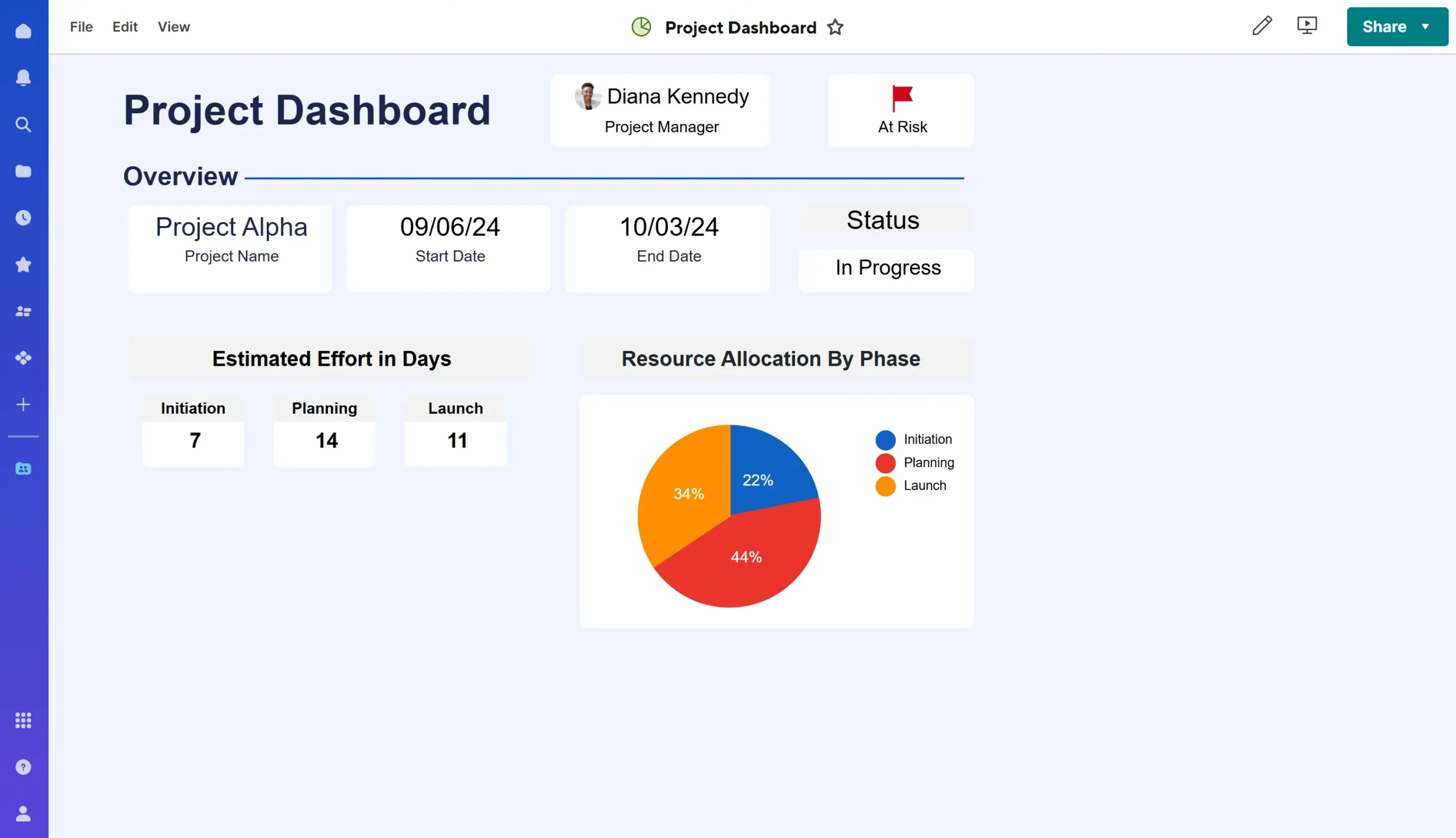
Task: Expand the Share dropdown arrow
Action: tap(1425, 27)
